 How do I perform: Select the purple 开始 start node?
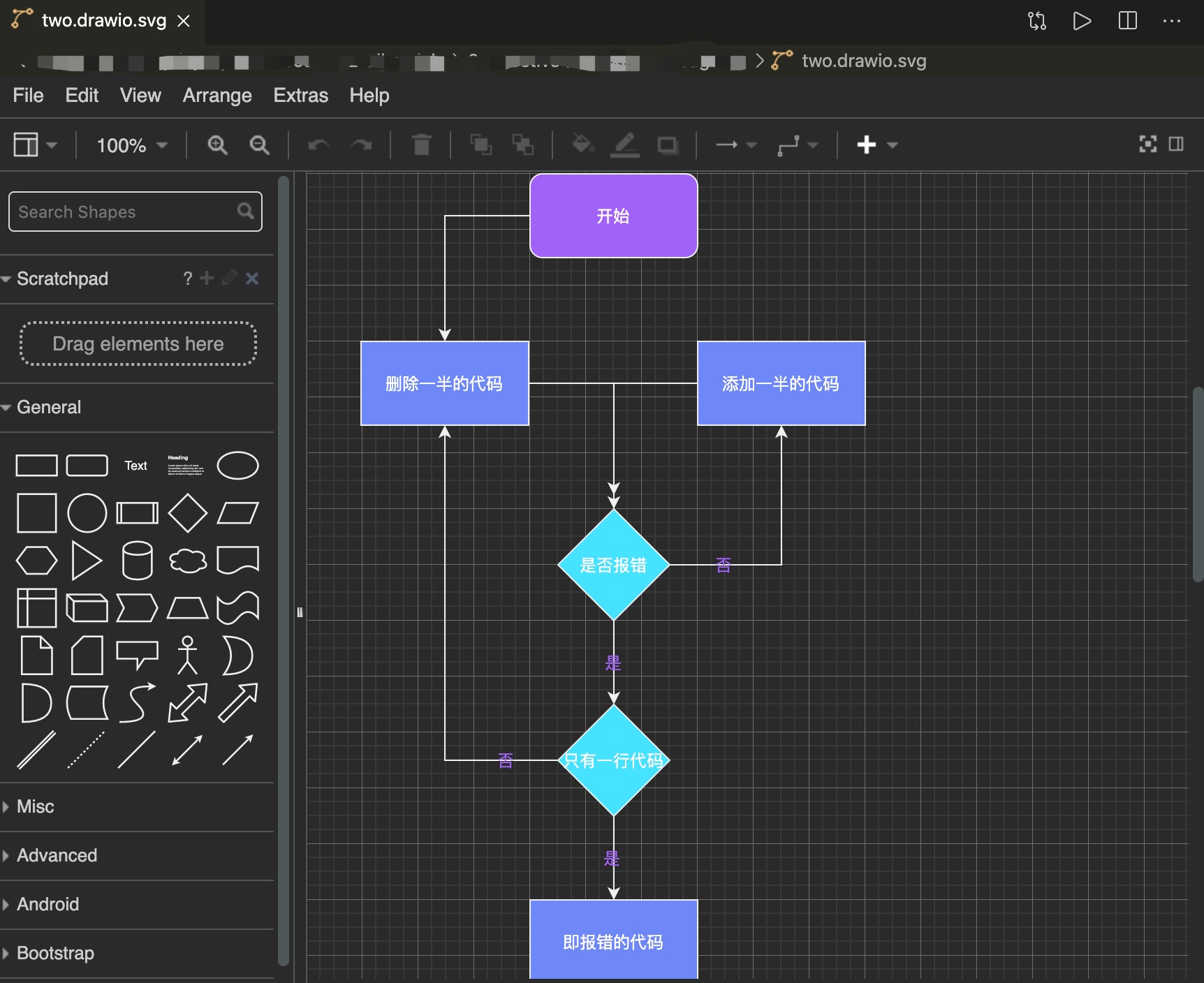tap(613, 216)
